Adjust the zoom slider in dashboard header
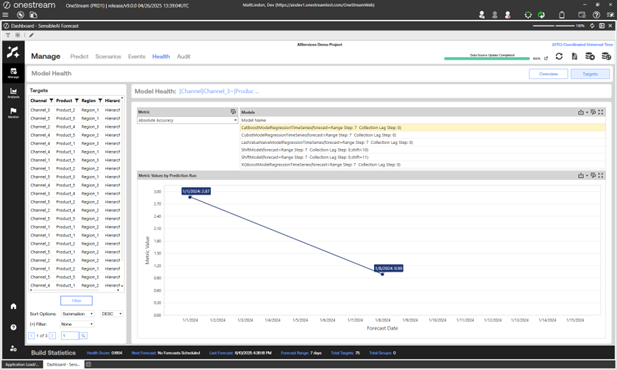The width and height of the screenshot is (617, 370). (x=554, y=26)
